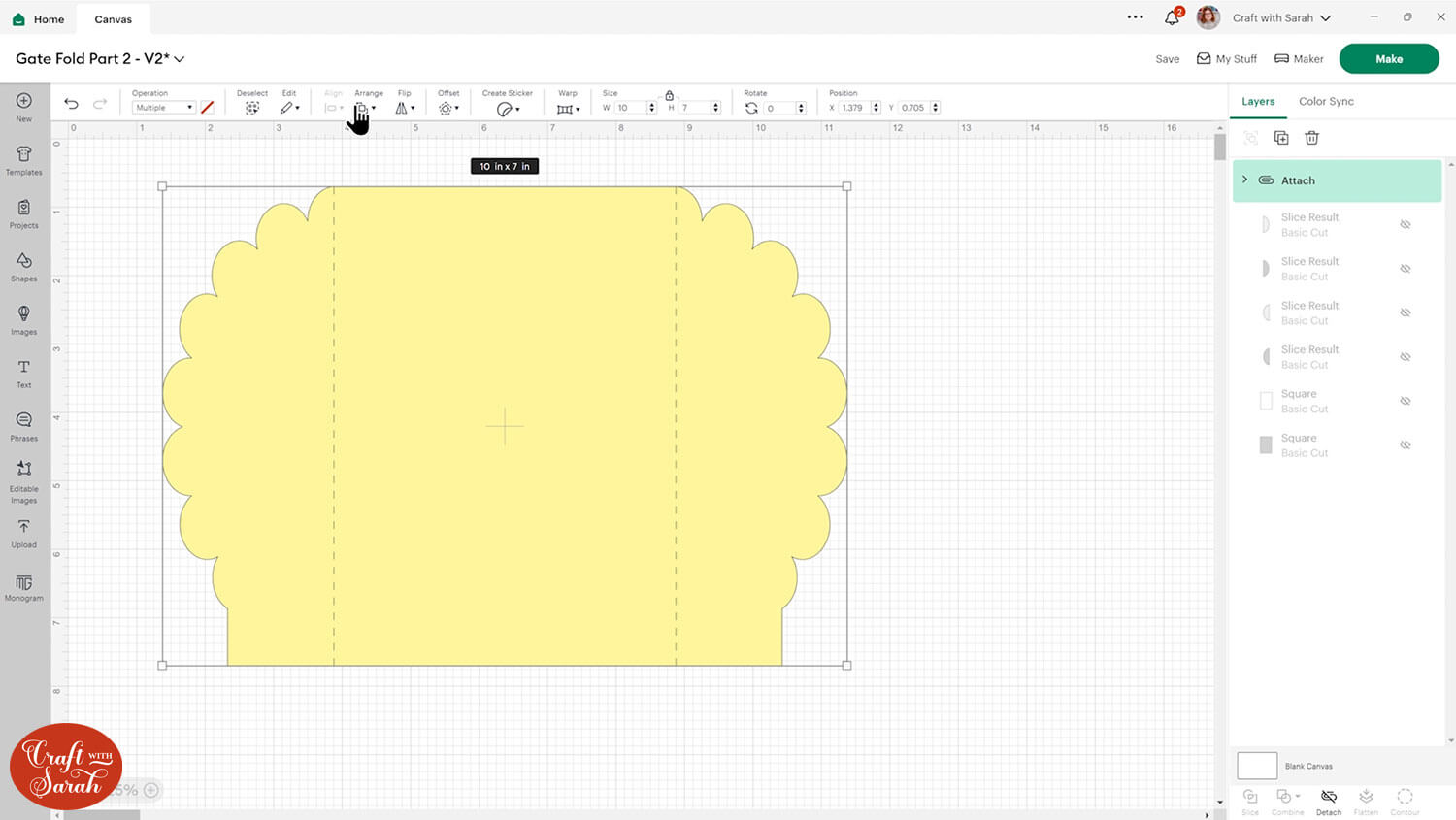Duplicate the selected layer
1456x820 pixels.
click(x=1281, y=138)
